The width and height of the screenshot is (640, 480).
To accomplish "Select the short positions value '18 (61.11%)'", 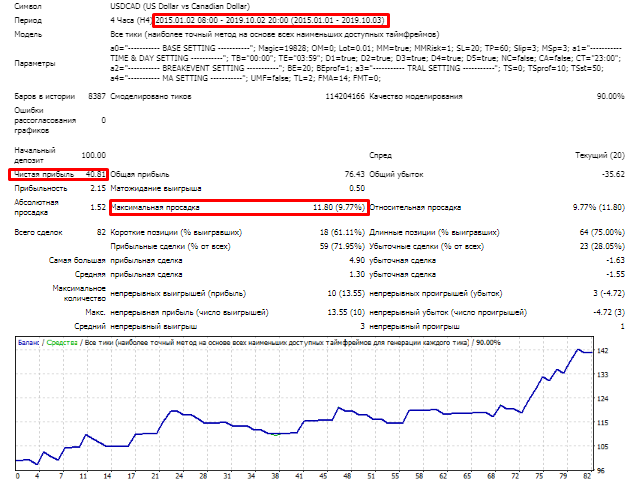I will click(x=342, y=233).
